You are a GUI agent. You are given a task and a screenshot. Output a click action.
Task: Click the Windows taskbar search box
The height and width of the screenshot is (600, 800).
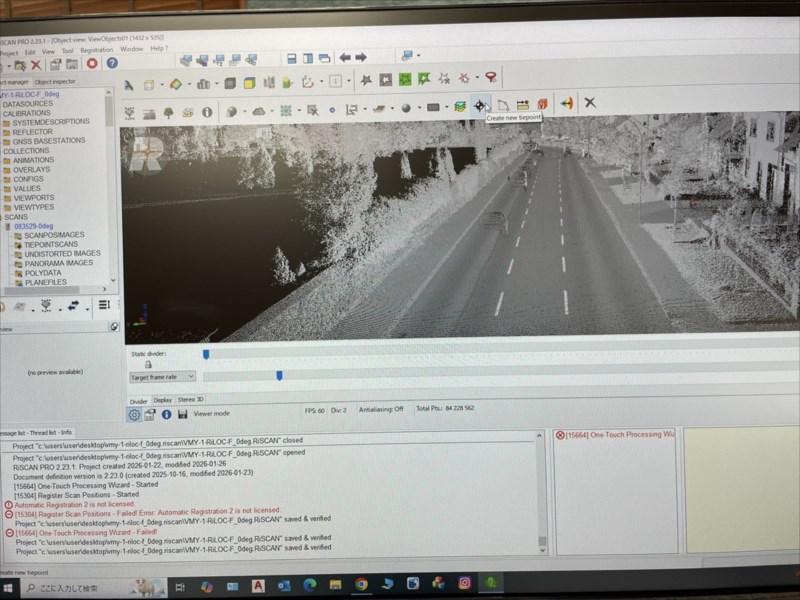click(75, 587)
